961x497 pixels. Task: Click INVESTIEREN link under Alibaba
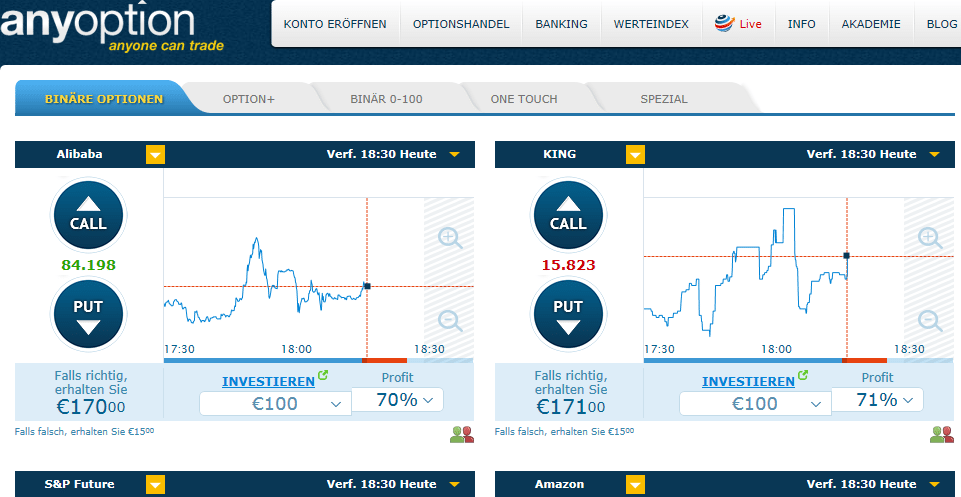(x=268, y=381)
